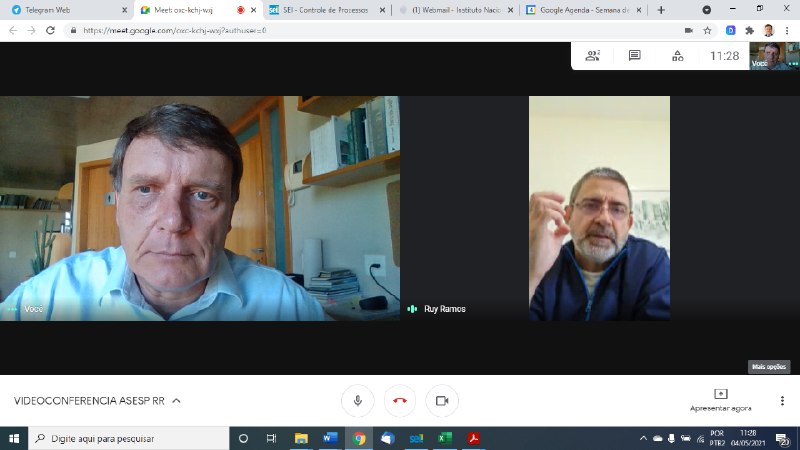
Task: Open the Chrome extensions puzzle icon
Action: (x=749, y=31)
